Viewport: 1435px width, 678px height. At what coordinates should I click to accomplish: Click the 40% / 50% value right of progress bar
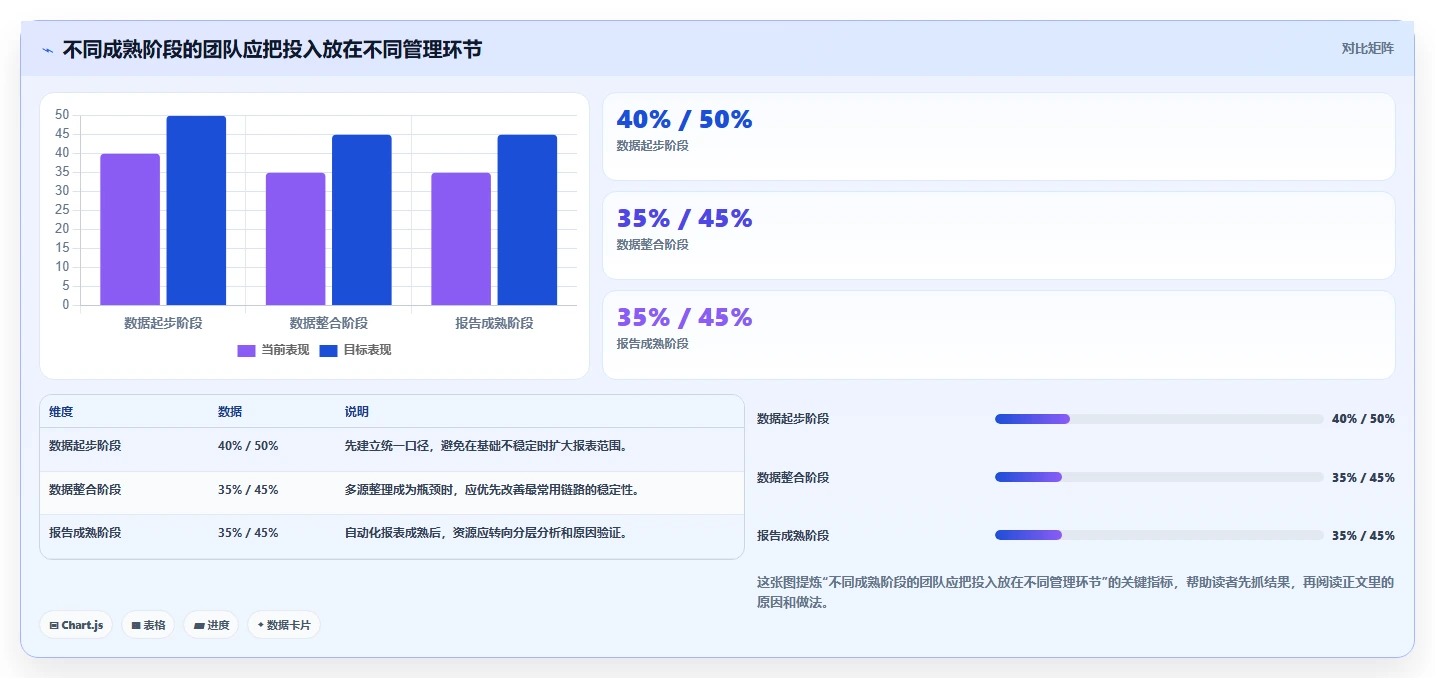coord(1363,419)
